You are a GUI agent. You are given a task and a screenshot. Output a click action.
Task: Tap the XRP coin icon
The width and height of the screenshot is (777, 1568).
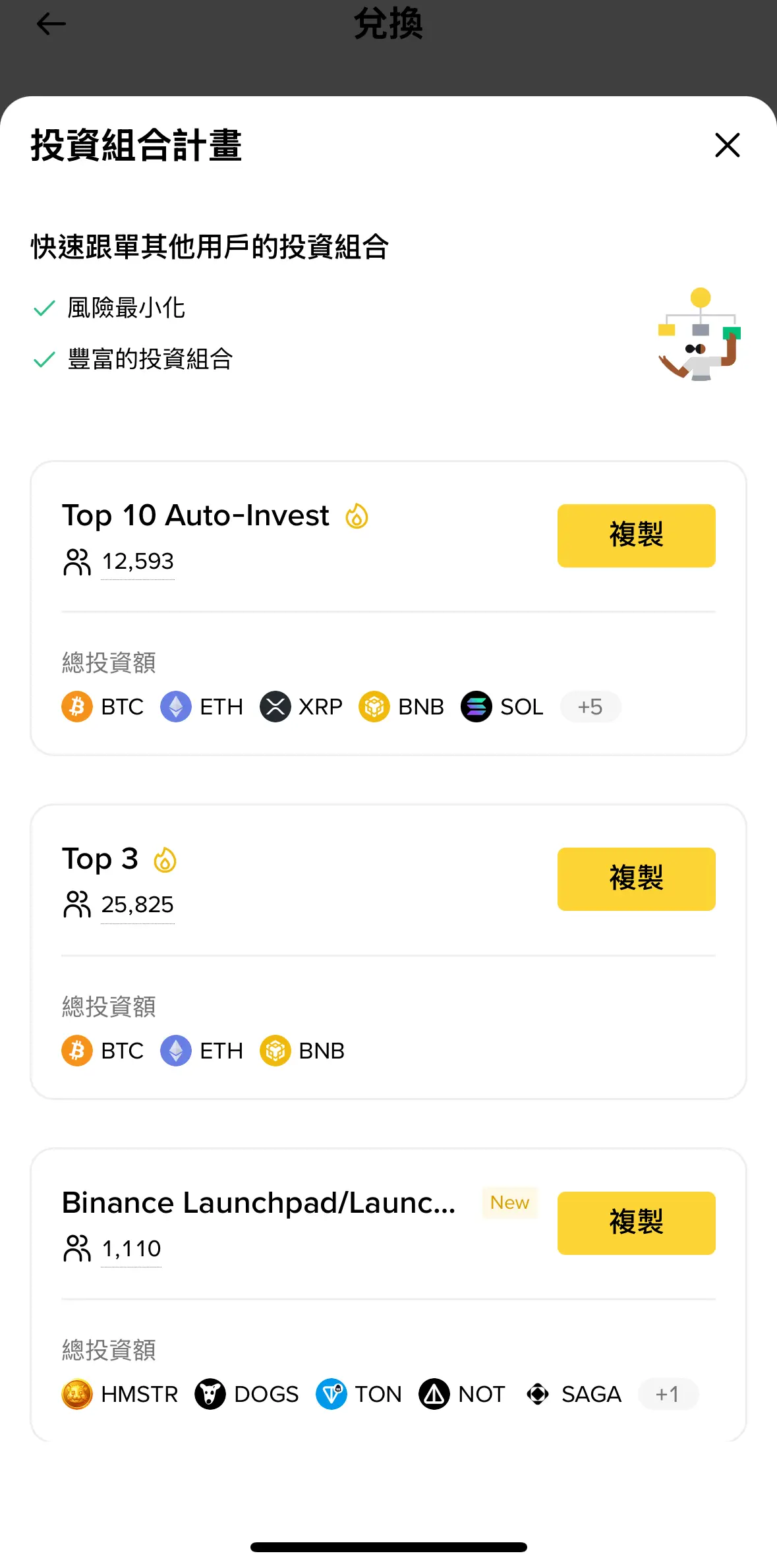coord(275,707)
